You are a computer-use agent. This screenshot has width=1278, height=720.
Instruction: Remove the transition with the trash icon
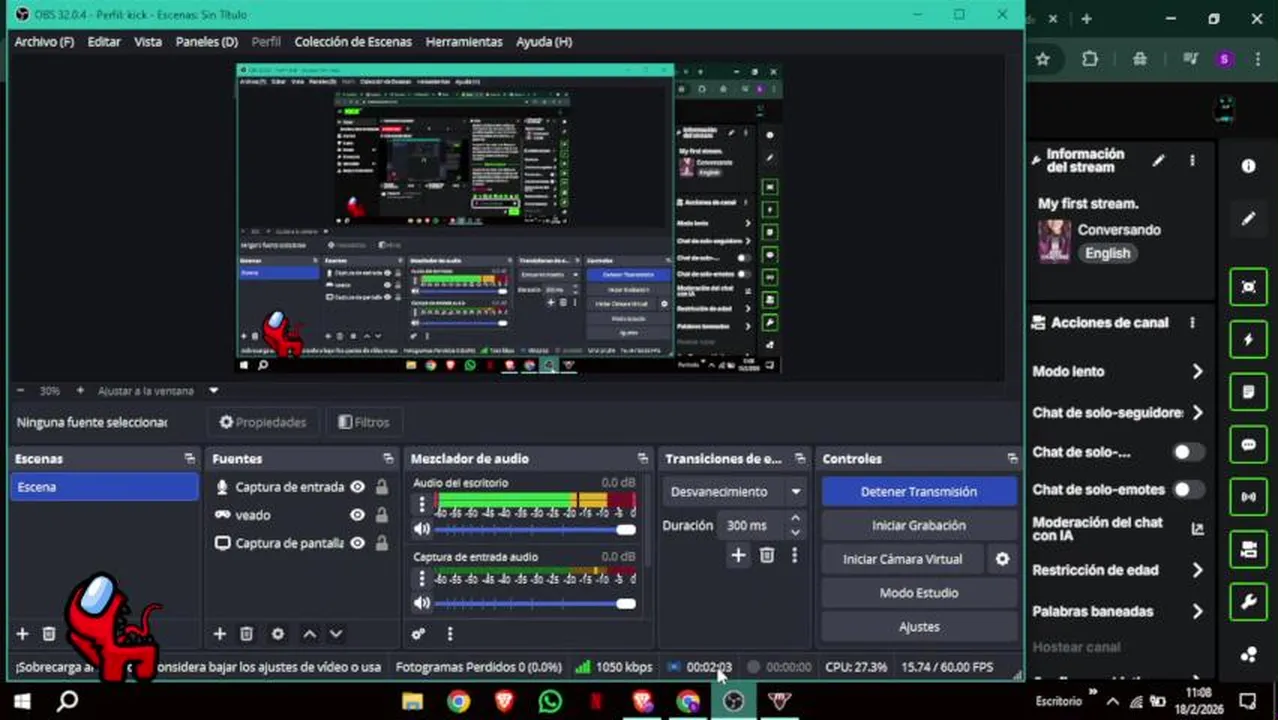tap(767, 555)
